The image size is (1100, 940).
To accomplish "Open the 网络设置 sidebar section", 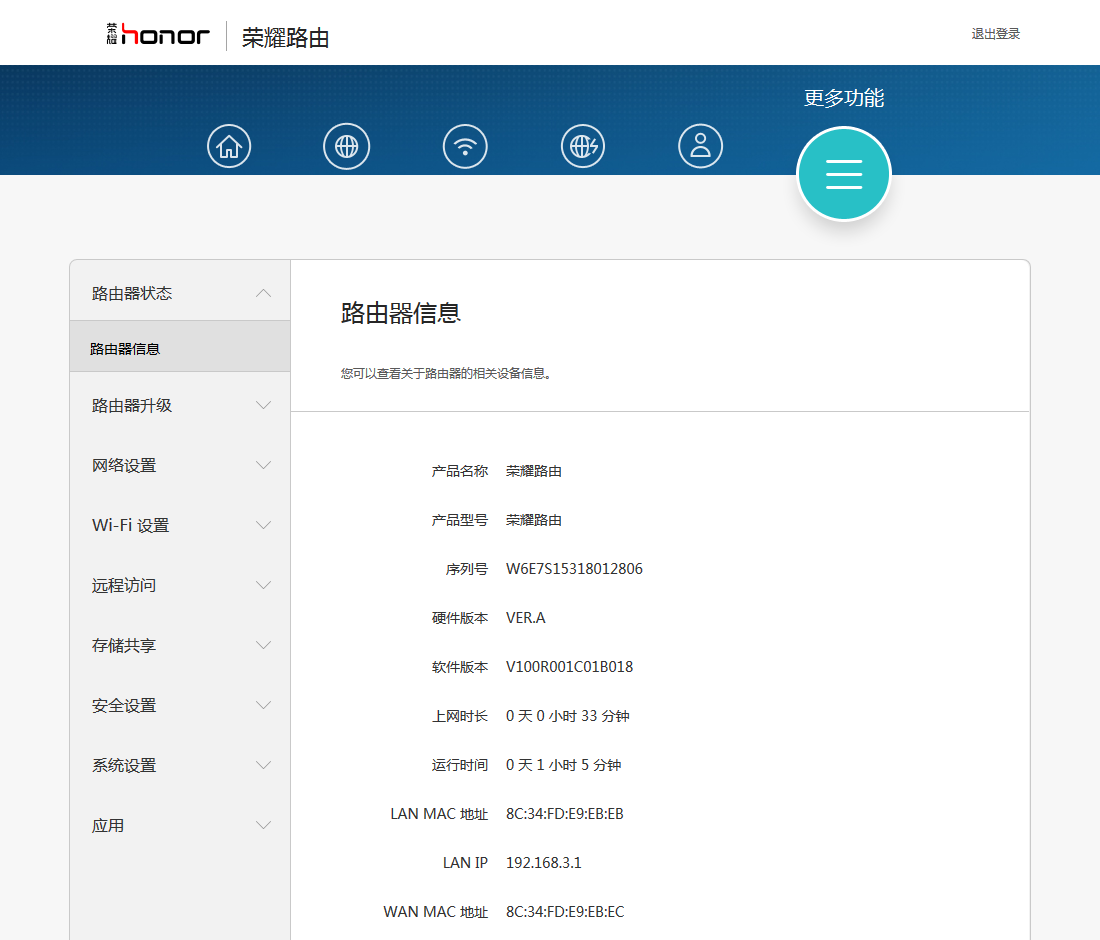I will click(x=180, y=465).
